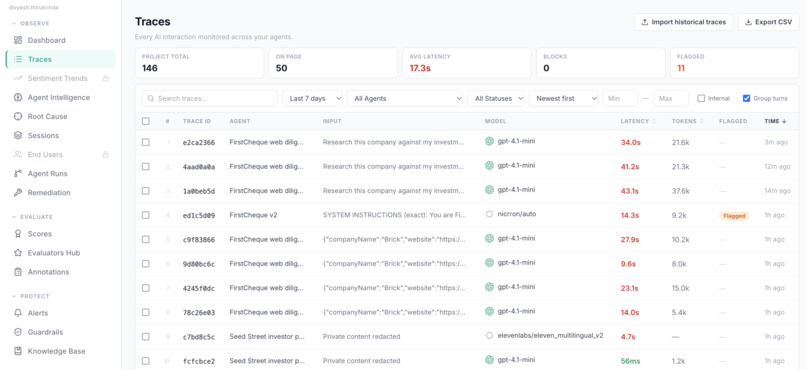This screenshot has height=370, width=806.
Task: Click the upload icon on Import historical traces
Action: pyautogui.click(x=645, y=22)
